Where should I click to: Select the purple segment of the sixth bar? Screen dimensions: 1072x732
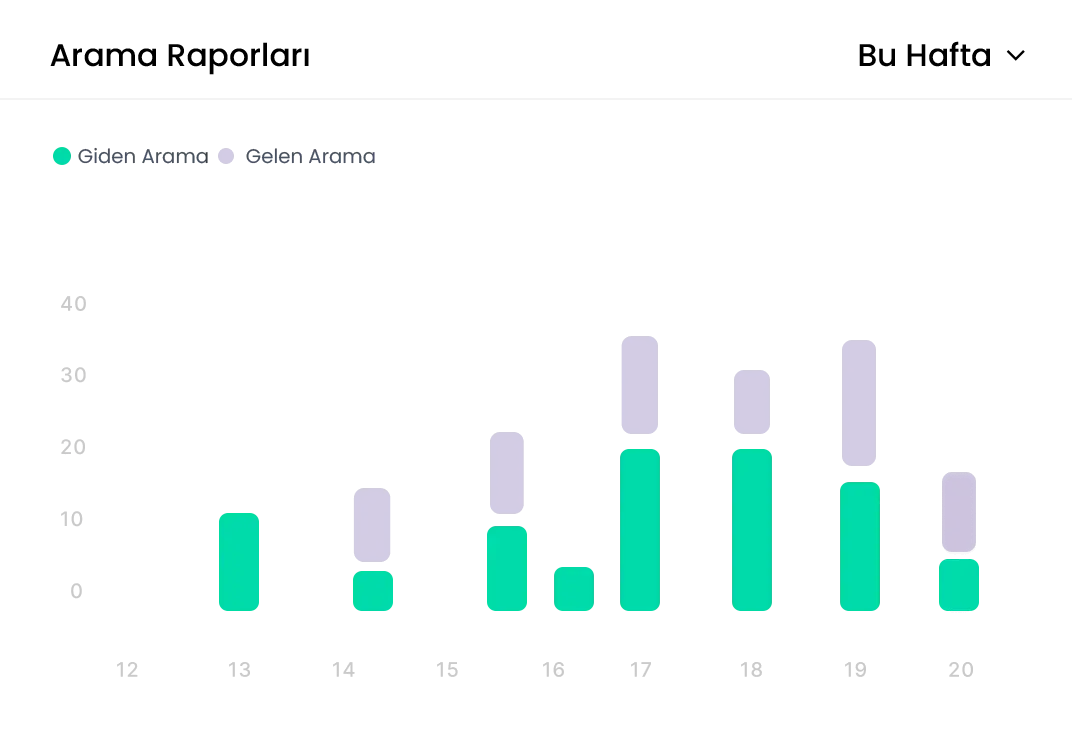click(752, 402)
